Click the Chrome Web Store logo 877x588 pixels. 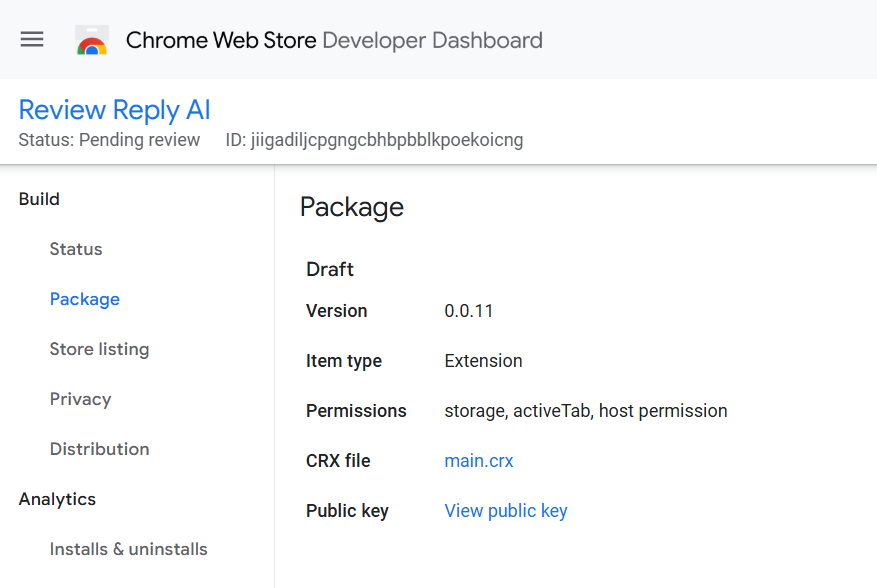(92, 41)
